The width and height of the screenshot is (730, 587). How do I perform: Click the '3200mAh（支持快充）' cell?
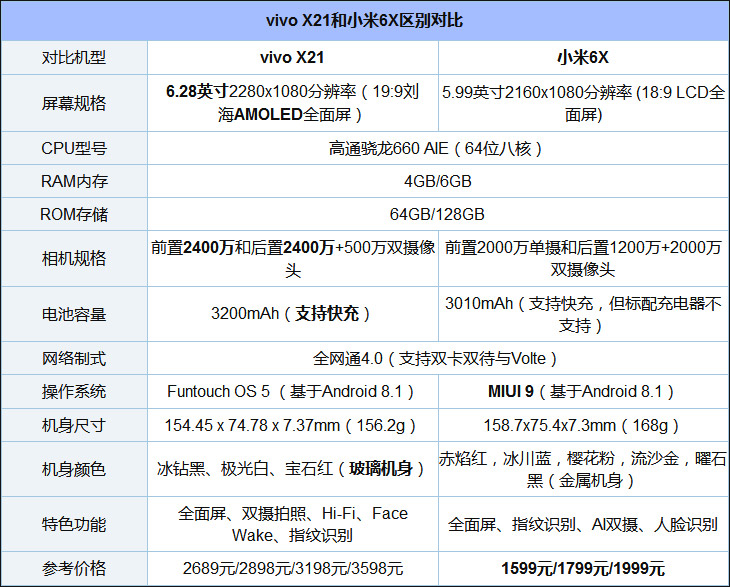[x=292, y=313]
